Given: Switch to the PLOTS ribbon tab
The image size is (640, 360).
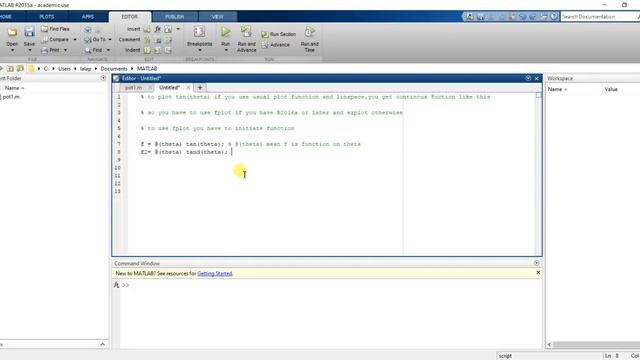Looking at the screenshot, I should click(47, 17).
